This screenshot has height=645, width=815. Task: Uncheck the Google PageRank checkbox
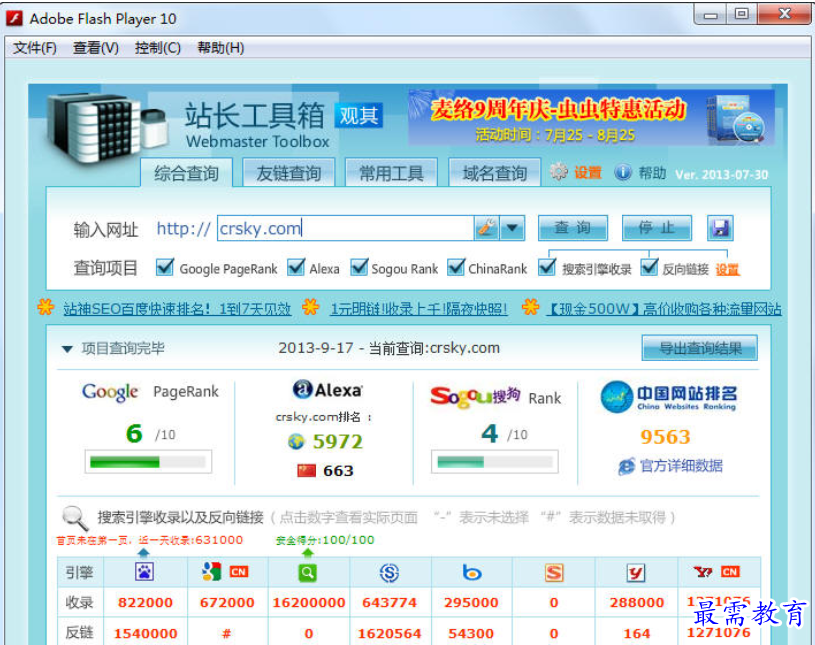[x=165, y=268]
